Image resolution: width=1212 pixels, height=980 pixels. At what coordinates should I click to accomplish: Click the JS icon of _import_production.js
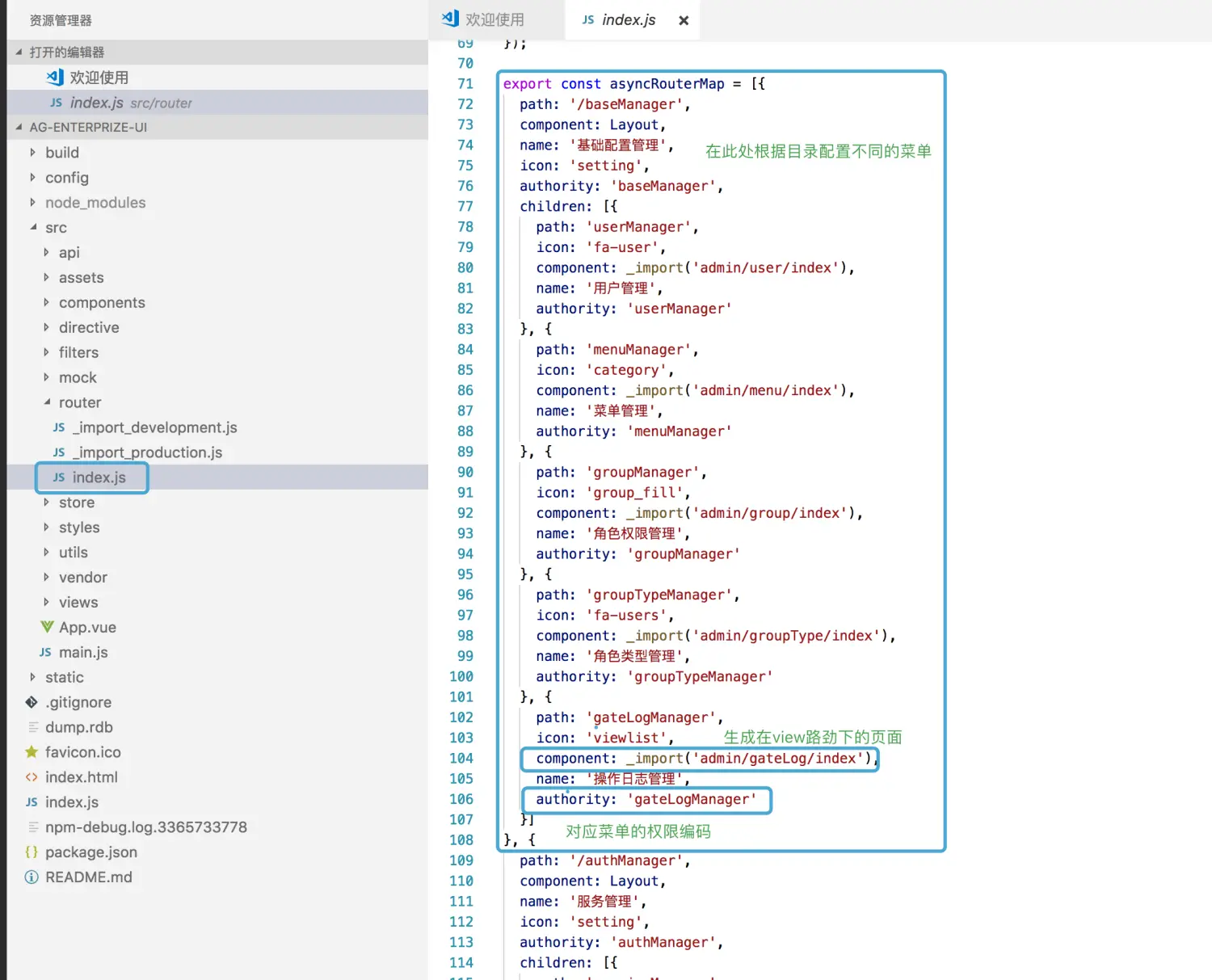[59, 452]
